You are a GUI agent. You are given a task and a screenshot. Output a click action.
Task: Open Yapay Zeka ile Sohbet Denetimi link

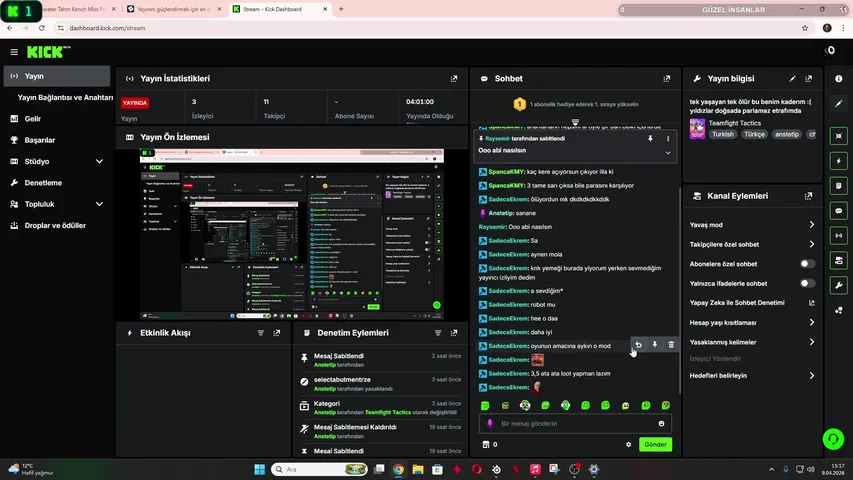point(752,303)
